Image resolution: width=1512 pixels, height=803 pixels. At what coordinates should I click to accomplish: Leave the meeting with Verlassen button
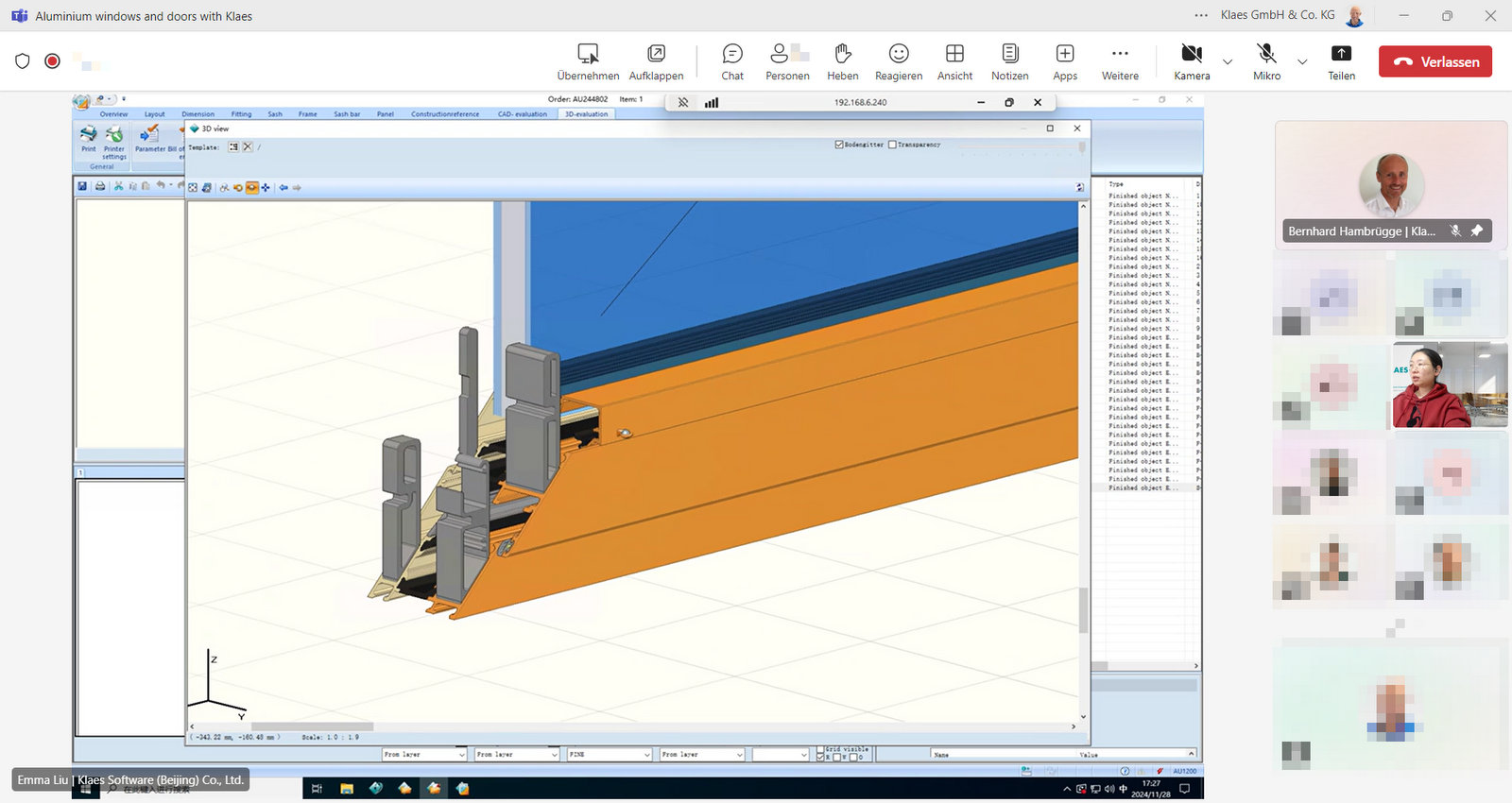click(1435, 61)
